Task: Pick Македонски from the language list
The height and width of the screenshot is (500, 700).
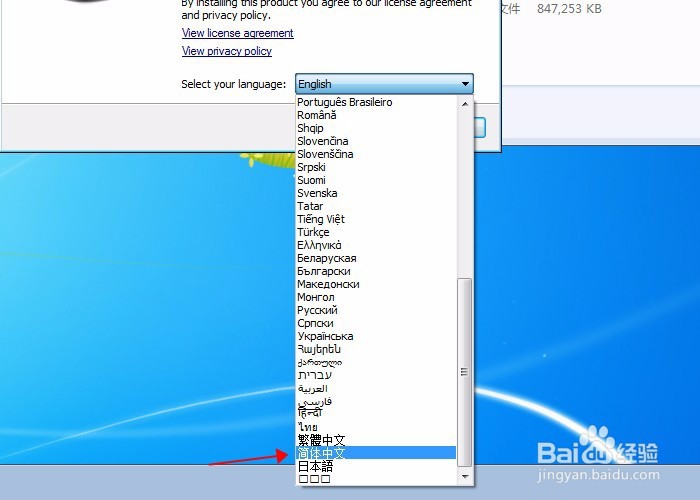Action: click(x=376, y=284)
